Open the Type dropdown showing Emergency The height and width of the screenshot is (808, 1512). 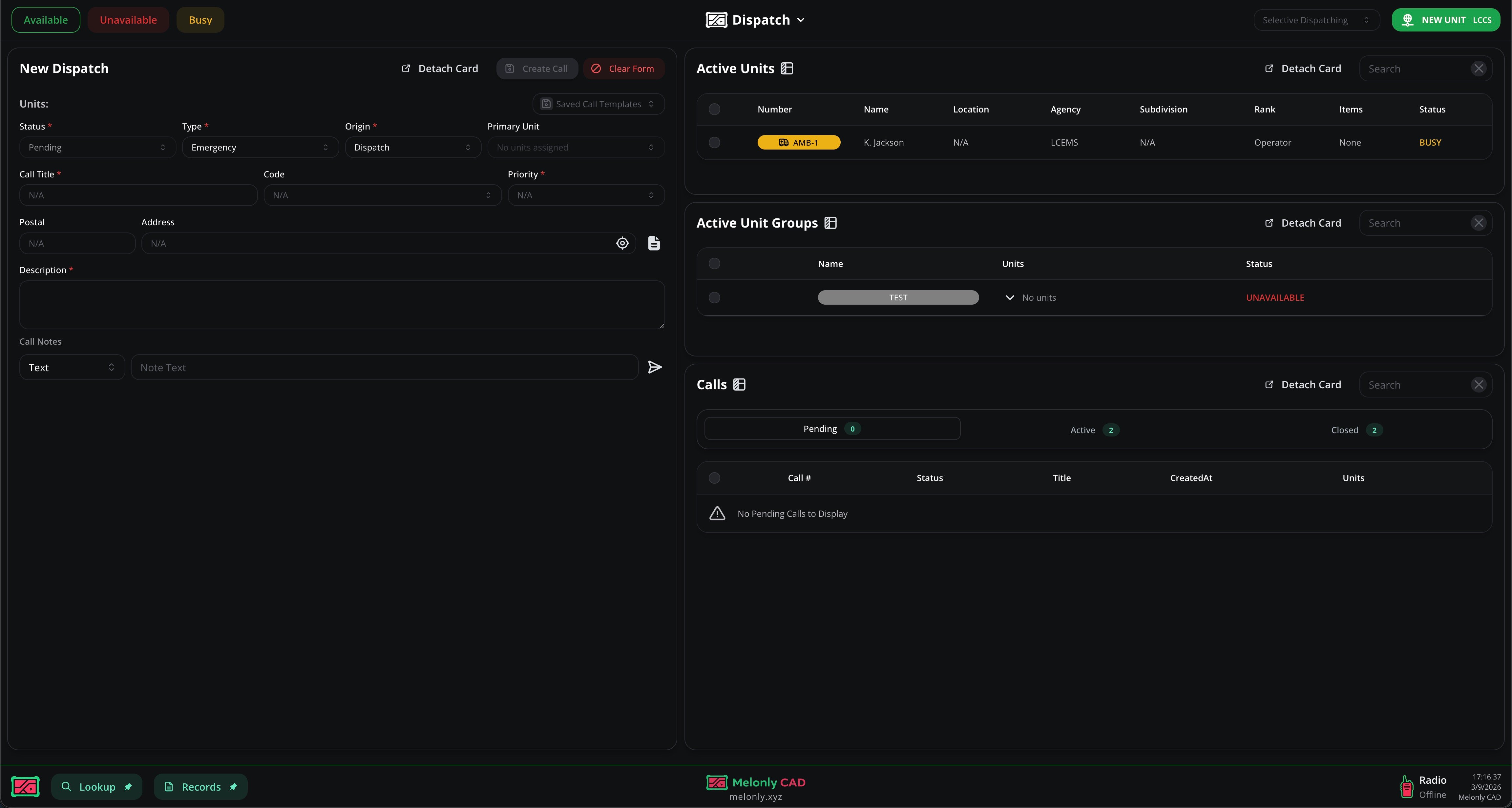(260, 147)
